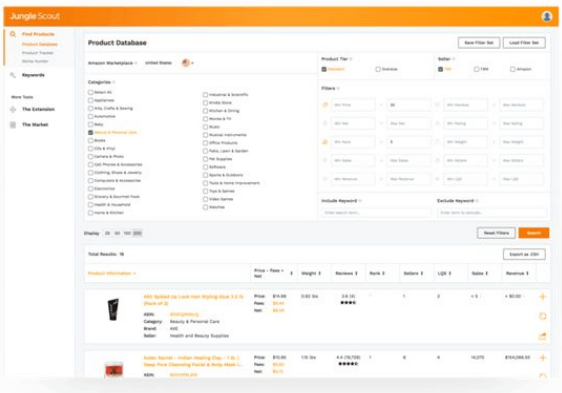This screenshot has height=393, width=562.
Task: Check the Oversize product tier
Action: click(378, 69)
